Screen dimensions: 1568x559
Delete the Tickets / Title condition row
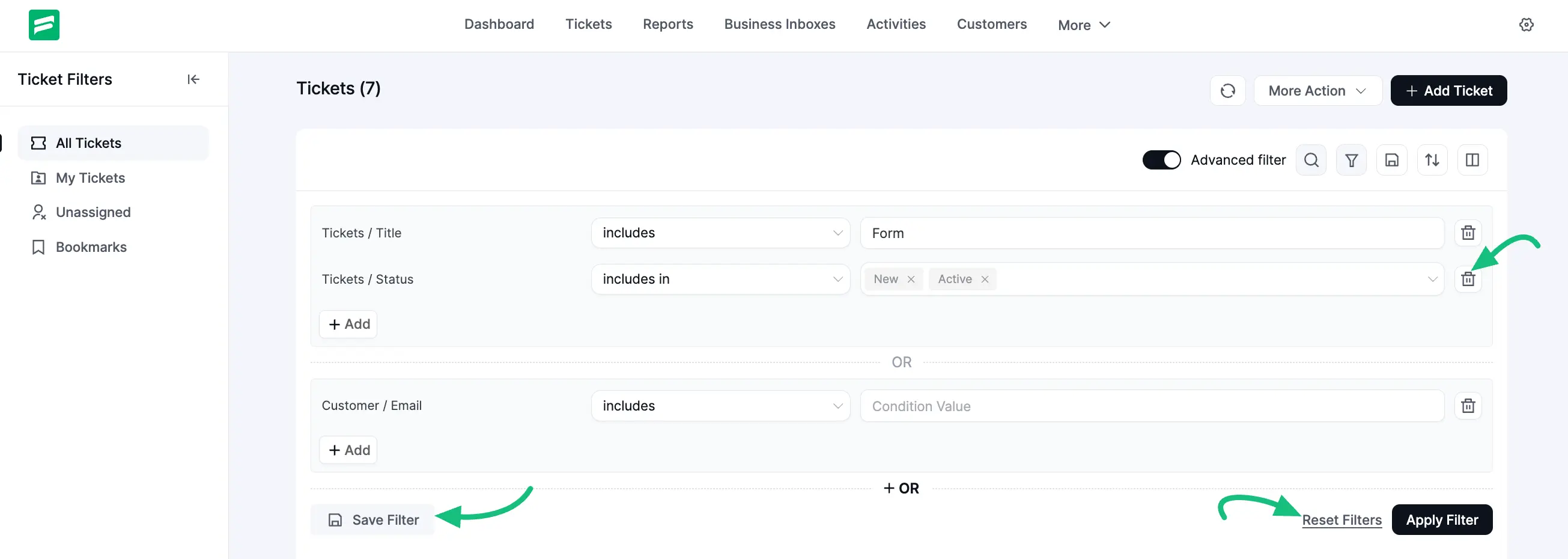(1468, 233)
